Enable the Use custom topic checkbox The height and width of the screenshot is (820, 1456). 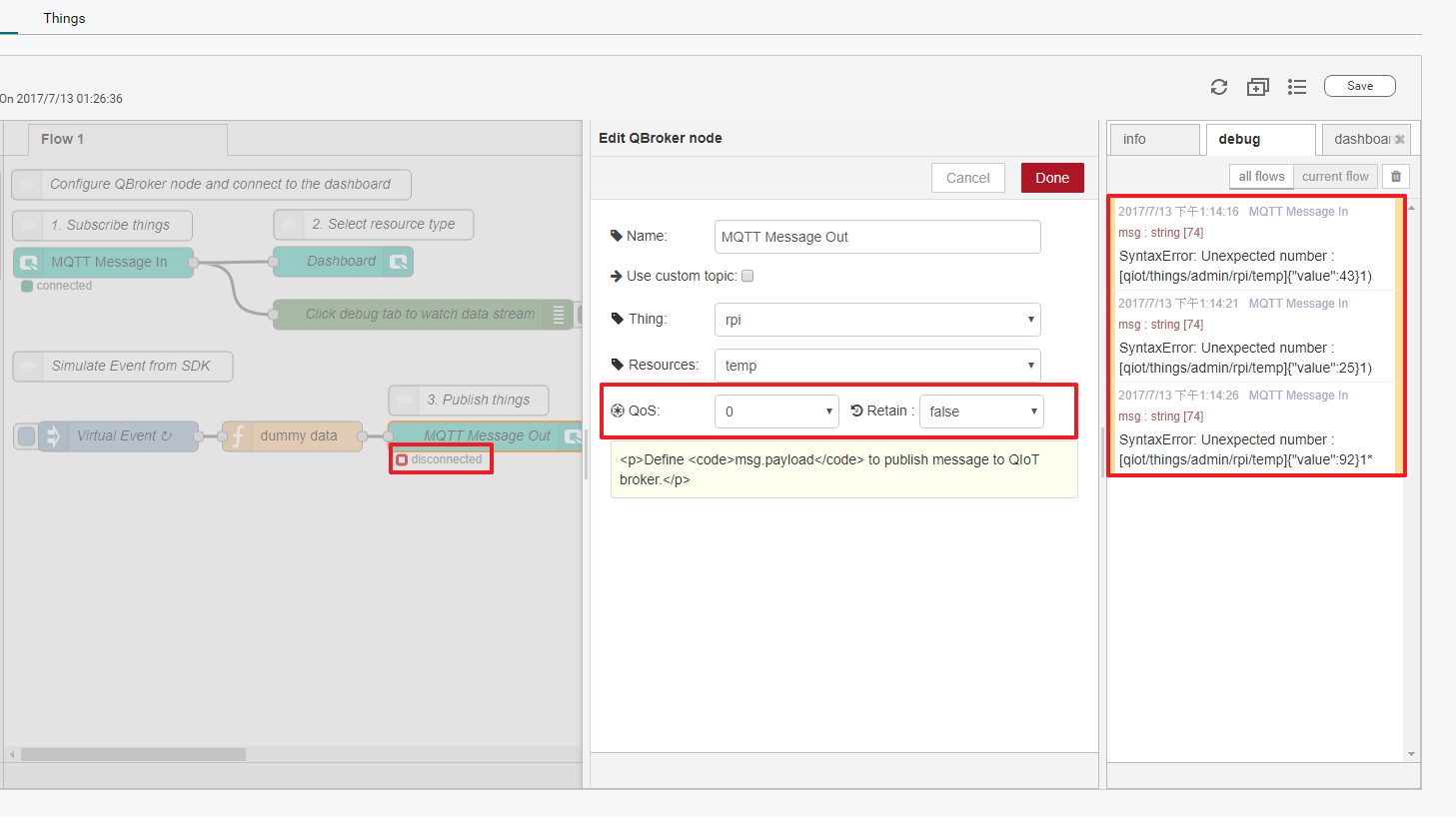(747, 277)
